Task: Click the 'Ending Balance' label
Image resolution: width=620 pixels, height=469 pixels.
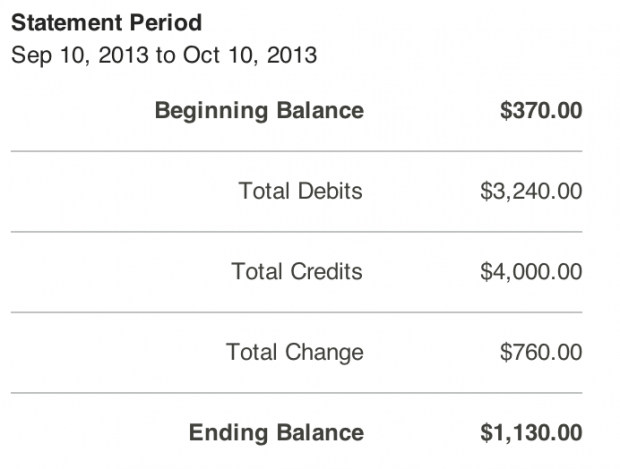Action: click(276, 433)
